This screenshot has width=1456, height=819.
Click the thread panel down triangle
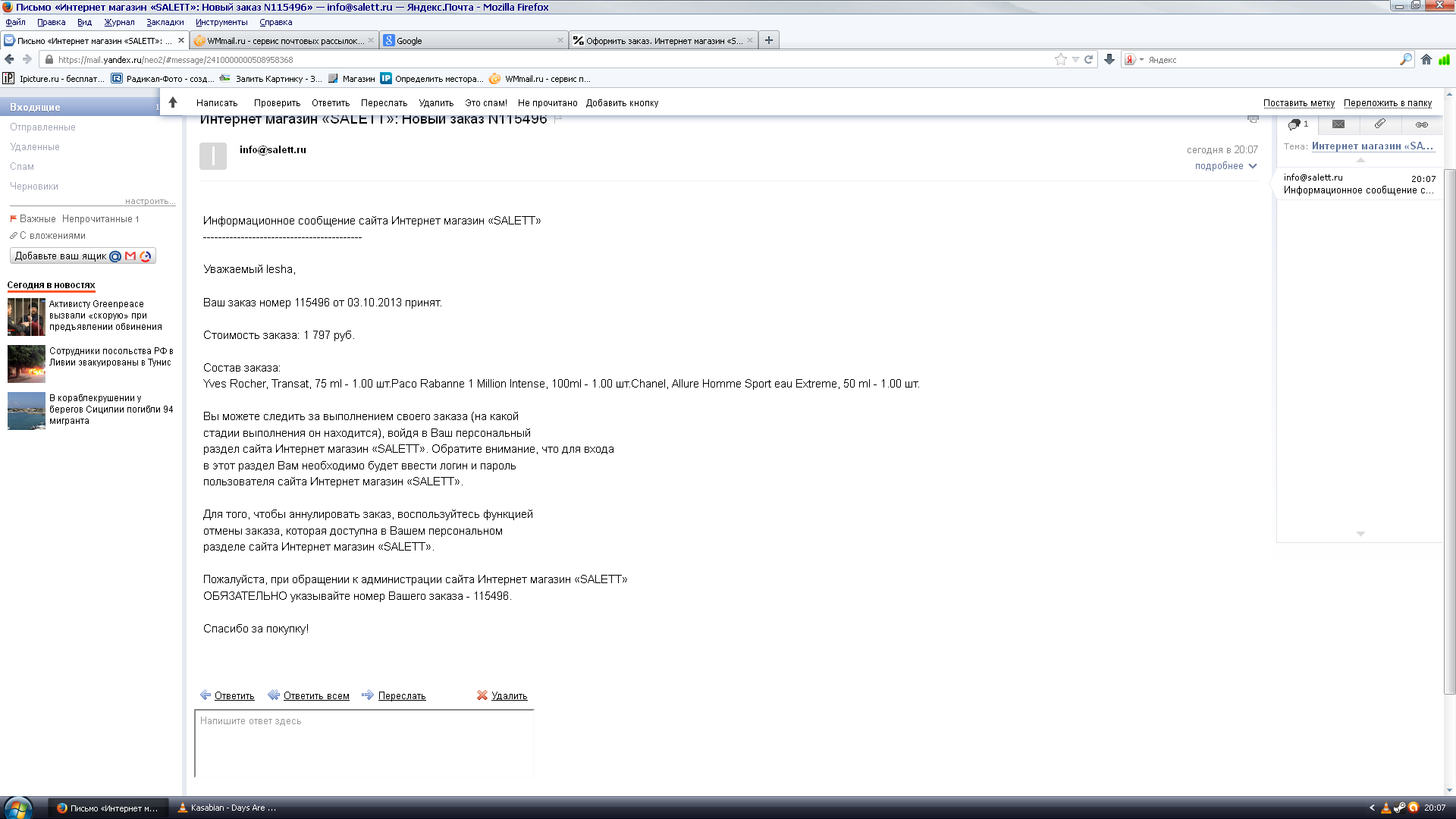[x=1360, y=534]
